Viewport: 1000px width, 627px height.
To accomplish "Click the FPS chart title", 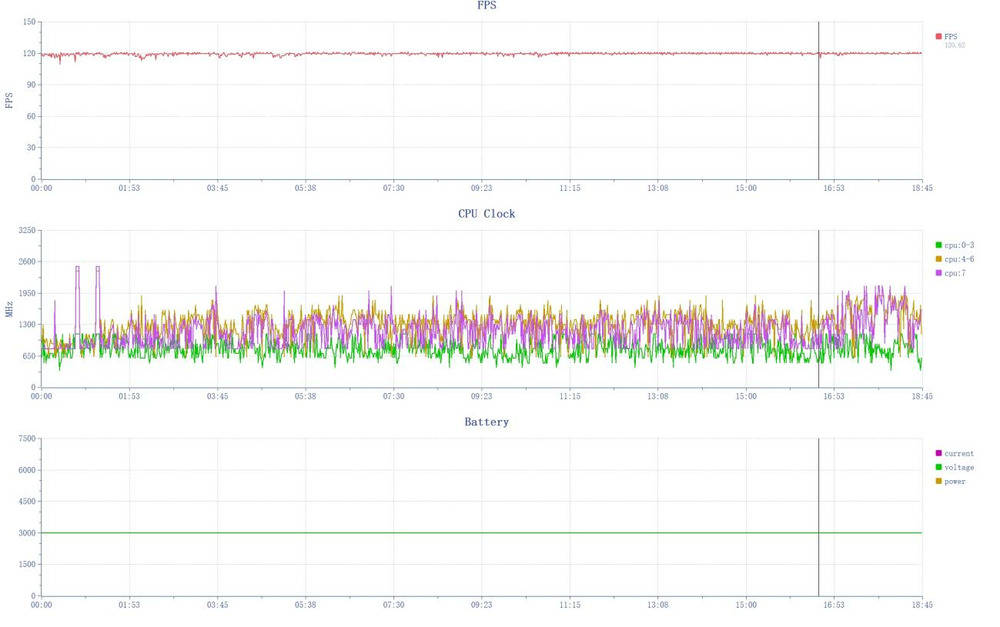I will (x=486, y=6).
